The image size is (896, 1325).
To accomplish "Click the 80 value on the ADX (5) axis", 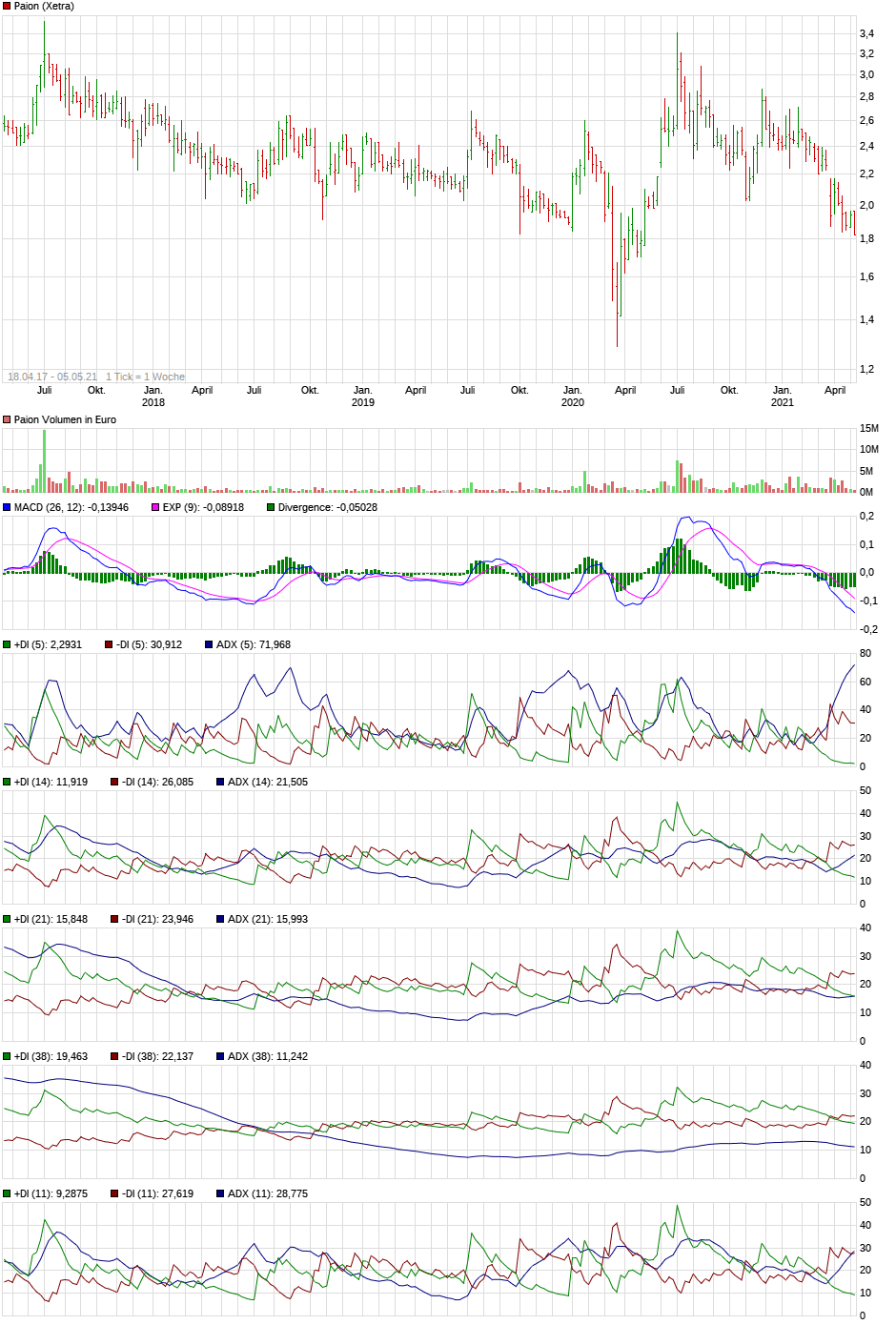I will pyautogui.click(x=865, y=654).
